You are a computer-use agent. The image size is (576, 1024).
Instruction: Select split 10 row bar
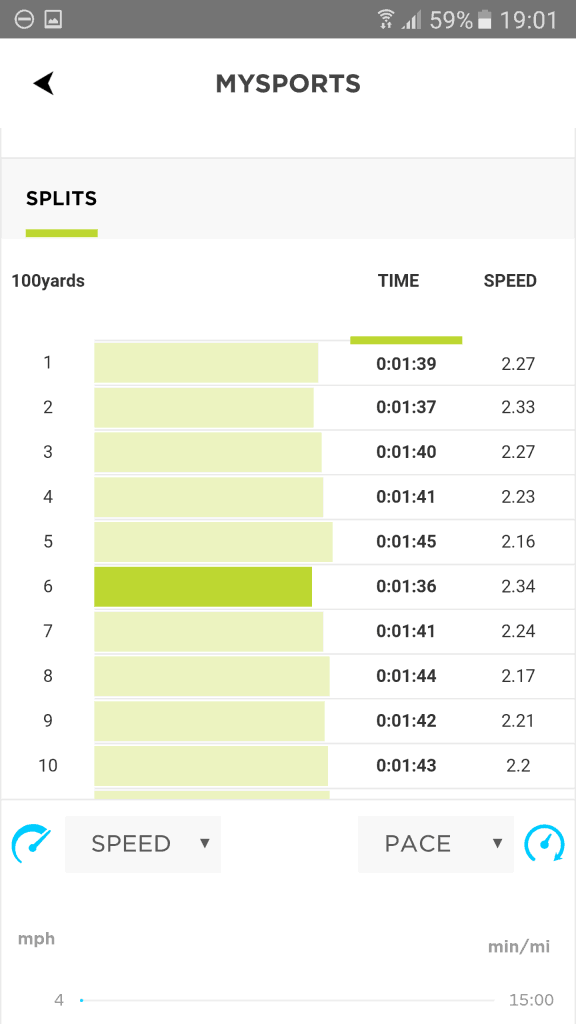tap(211, 765)
